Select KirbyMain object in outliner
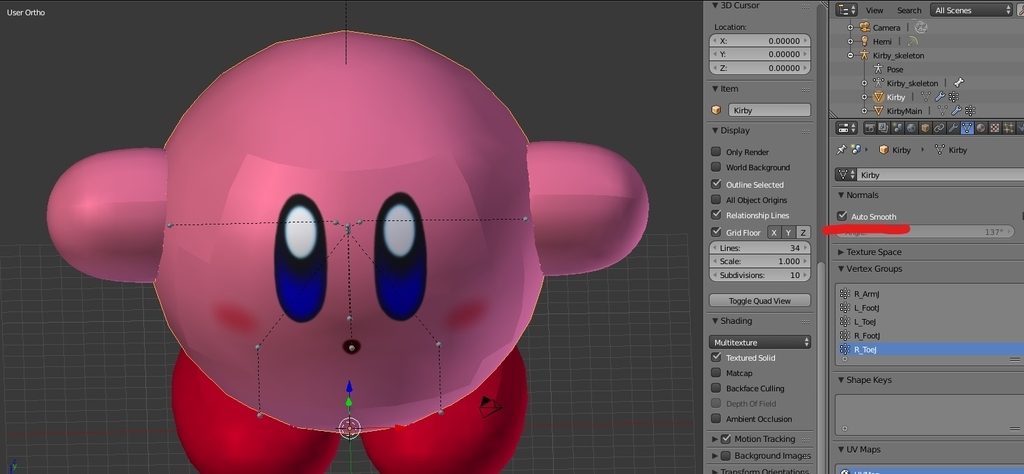 904,111
